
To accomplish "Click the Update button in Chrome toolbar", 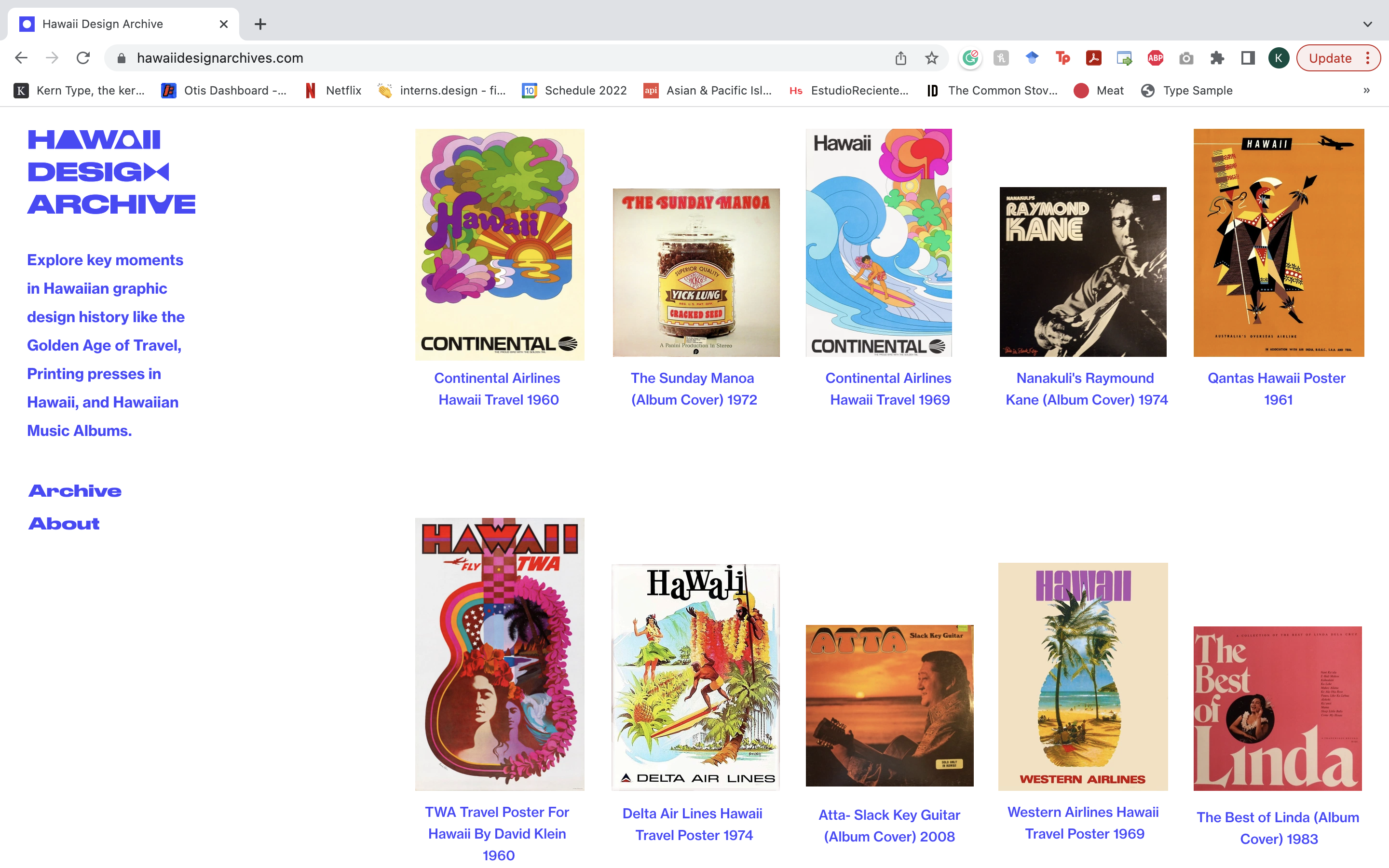I will click(x=1331, y=58).
